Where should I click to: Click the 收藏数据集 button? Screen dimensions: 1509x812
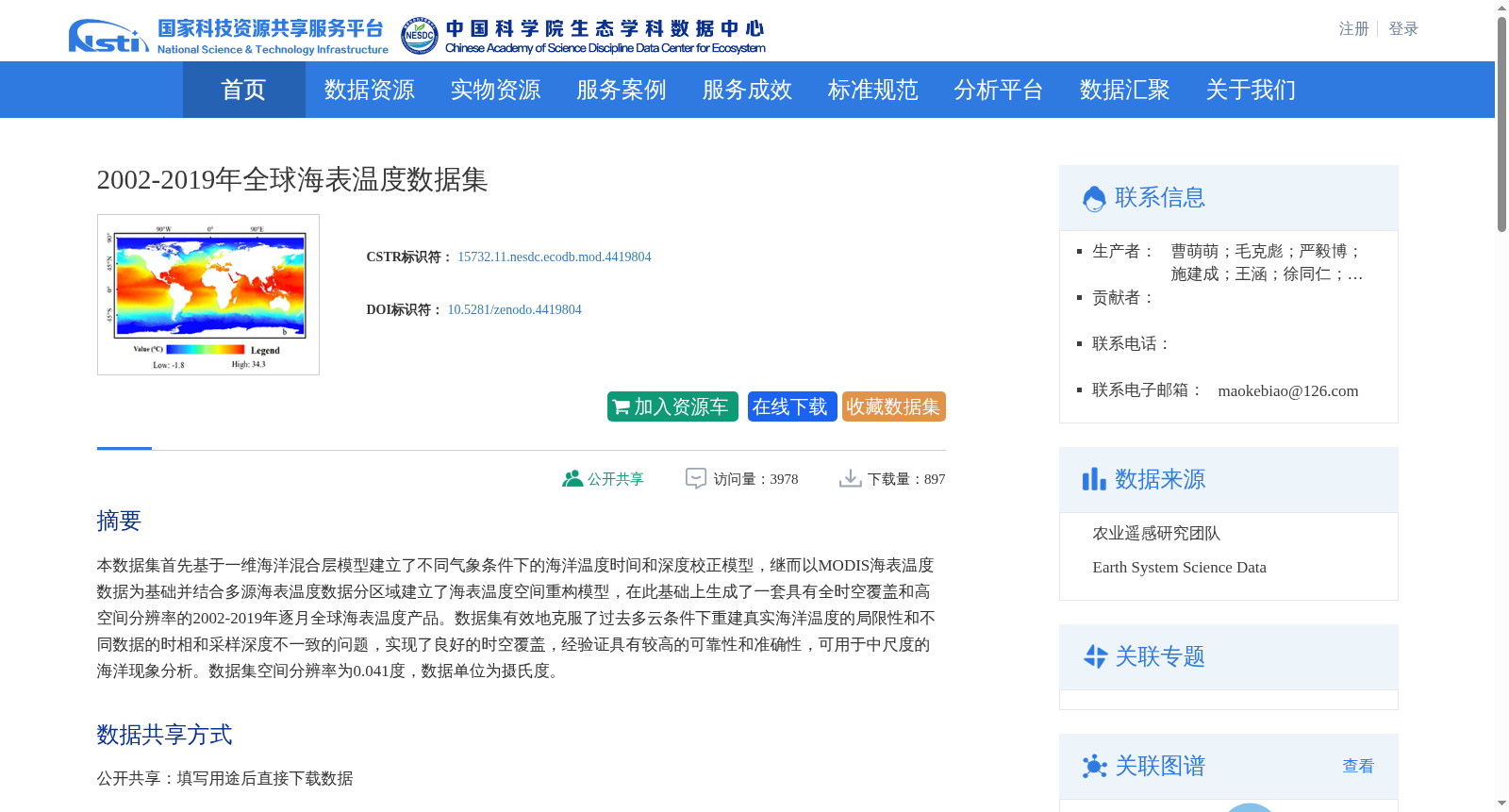[x=894, y=406]
